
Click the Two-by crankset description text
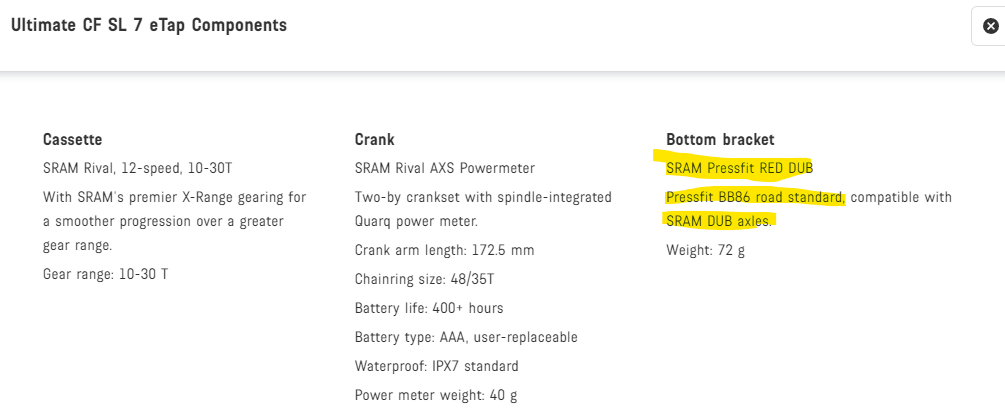pos(483,209)
